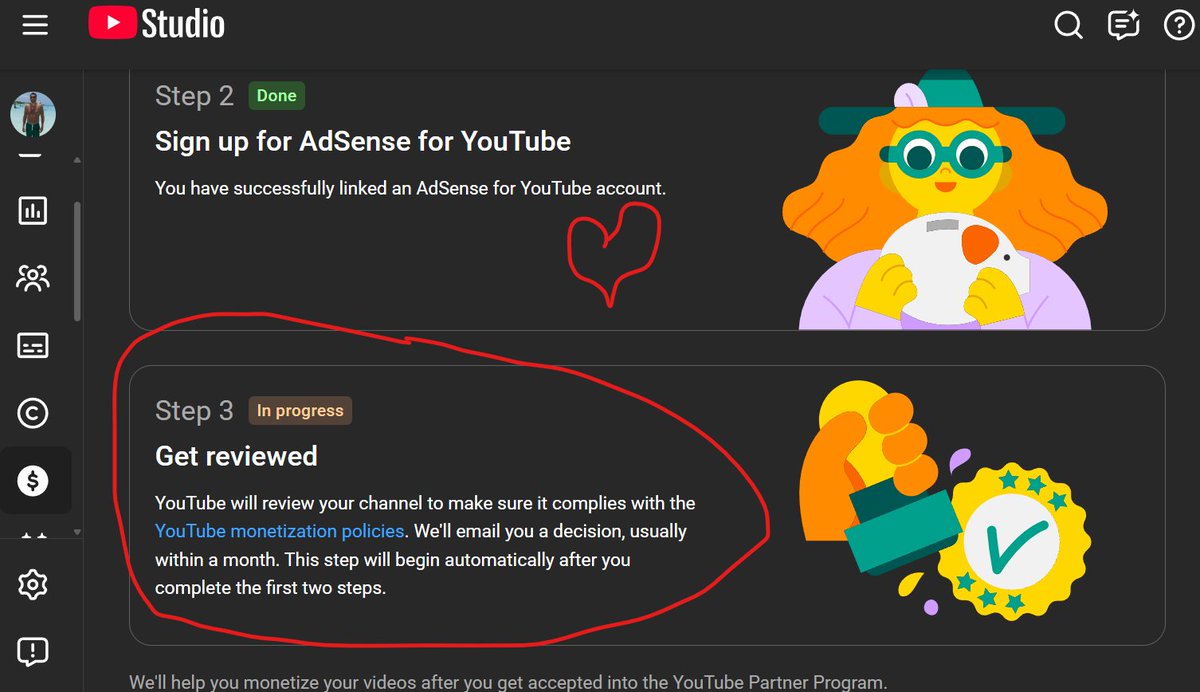The image size is (1200, 692).
Task: Click the "Step 2" label
Action: click(x=194, y=96)
